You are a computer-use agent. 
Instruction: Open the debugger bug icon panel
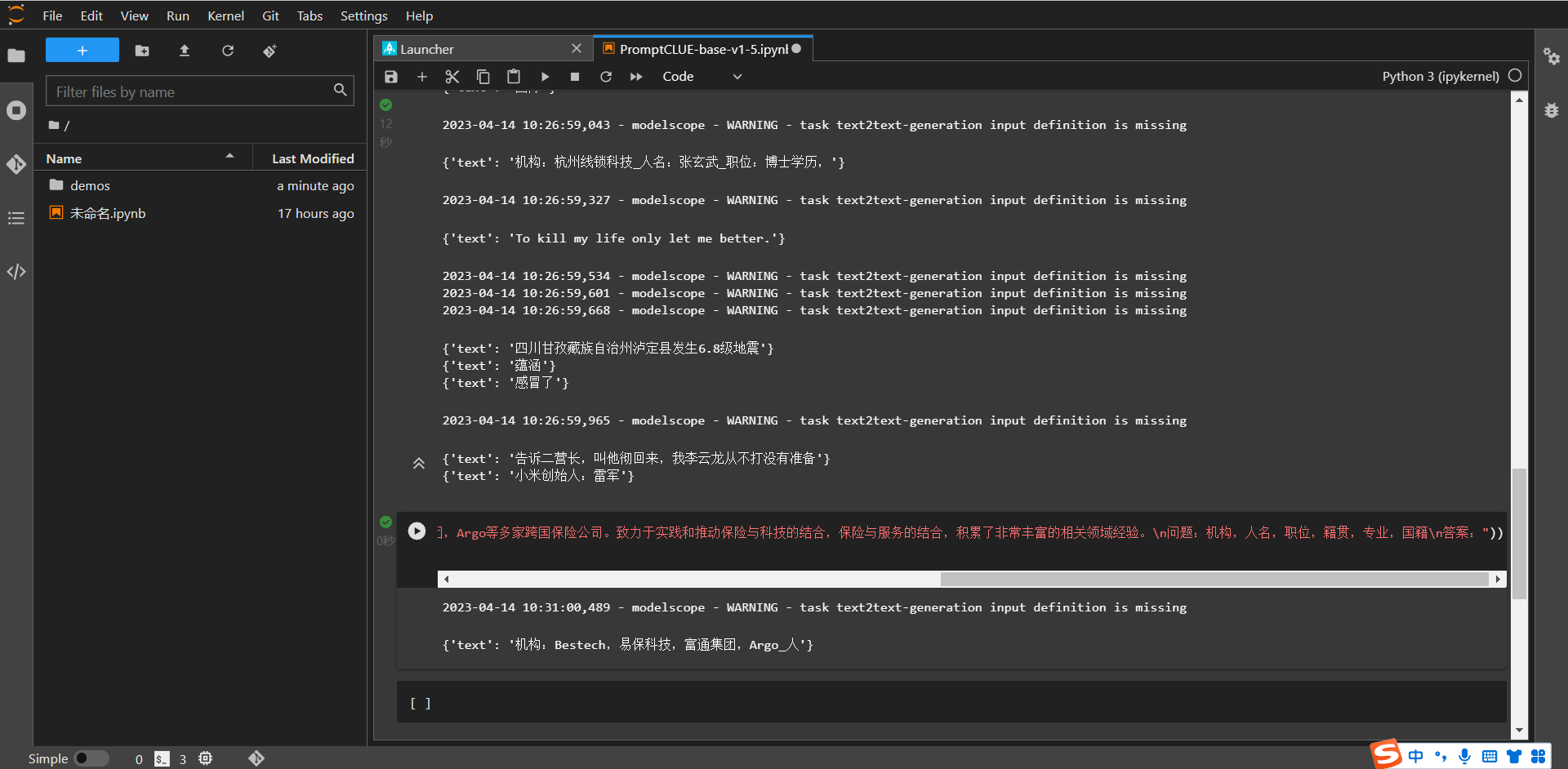[1552, 110]
